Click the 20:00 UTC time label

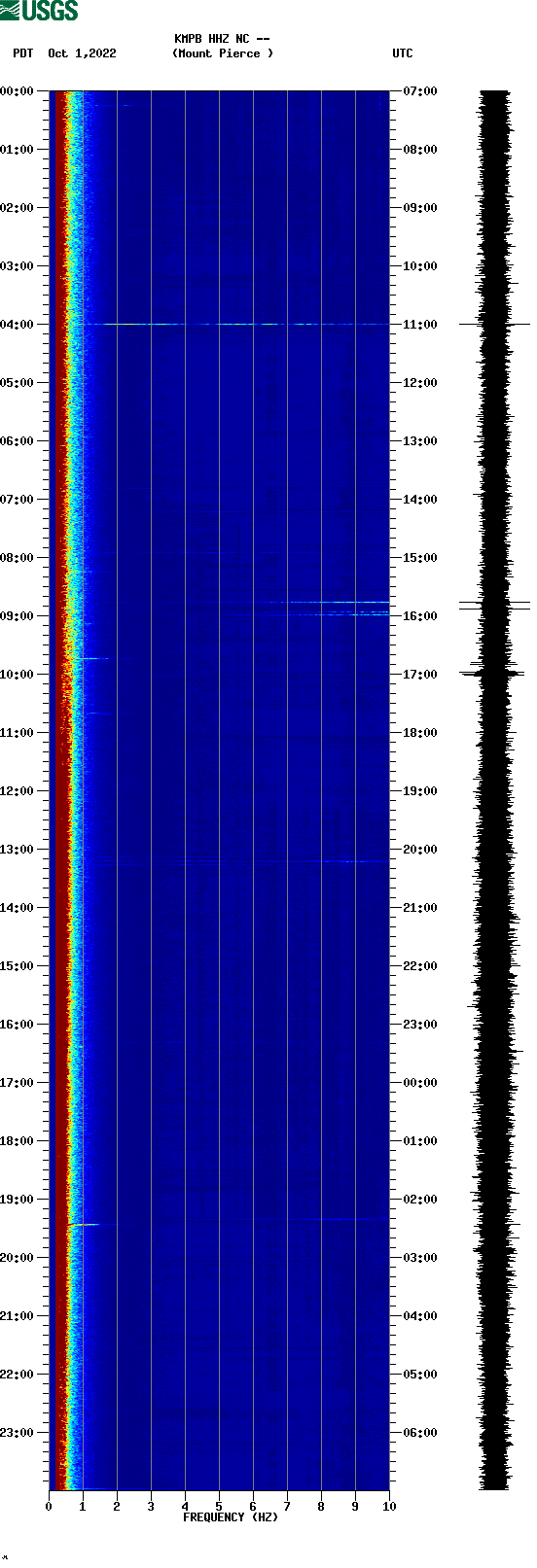point(420,850)
